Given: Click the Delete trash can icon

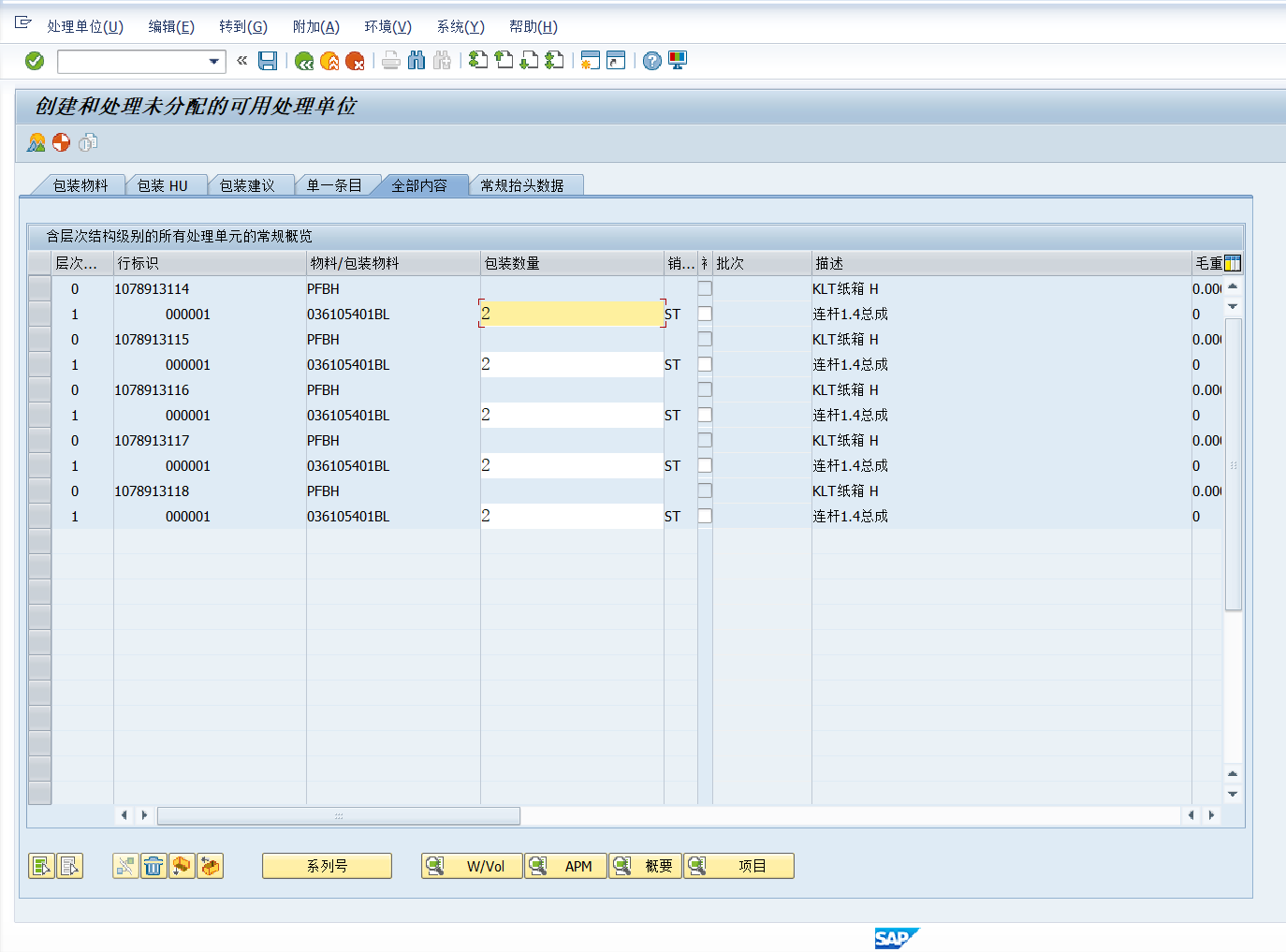Looking at the screenshot, I should pyautogui.click(x=153, y=866).
